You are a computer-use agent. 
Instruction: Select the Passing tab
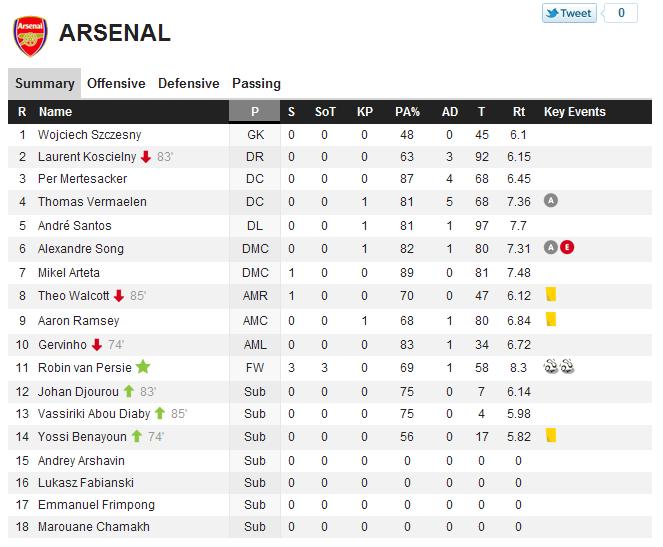click(256, 83)
